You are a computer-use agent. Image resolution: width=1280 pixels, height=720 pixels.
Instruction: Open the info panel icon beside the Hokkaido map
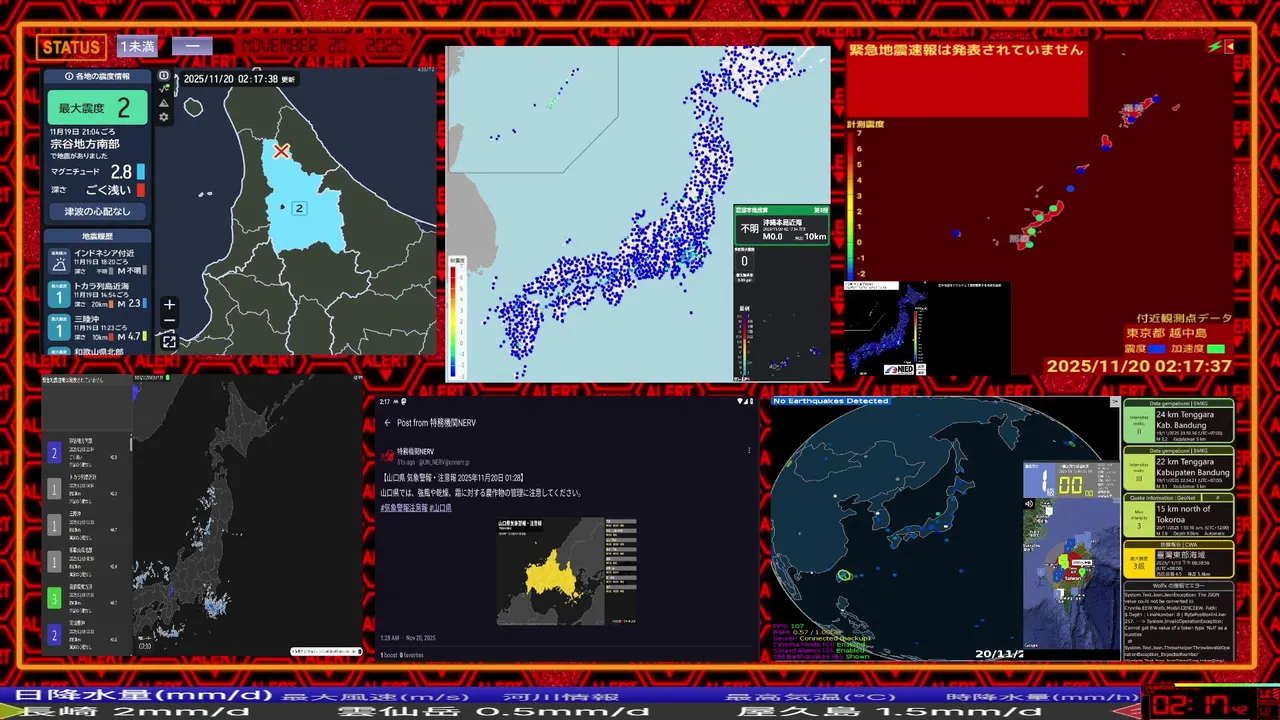coord(164,75)
